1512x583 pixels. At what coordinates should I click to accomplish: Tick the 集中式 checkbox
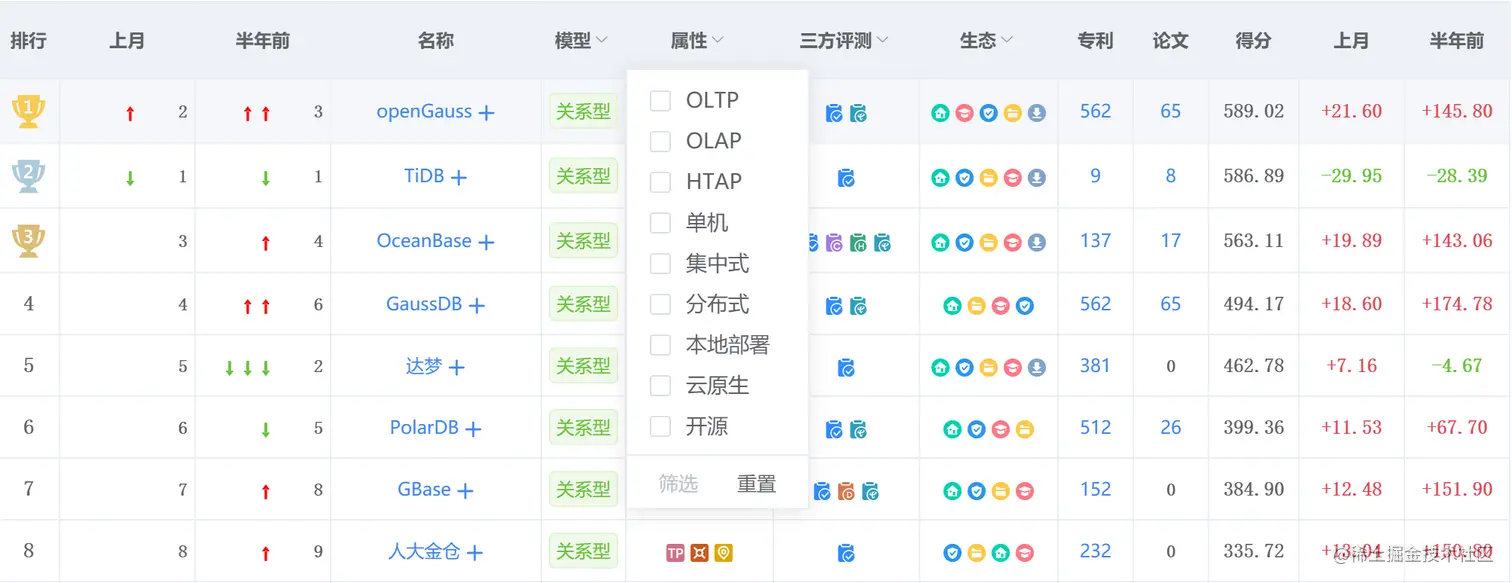point(660,264)
